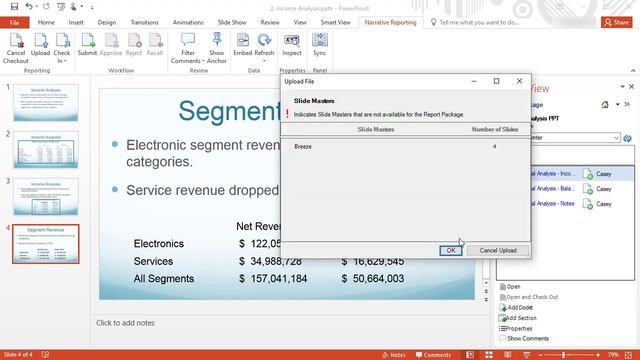Select the Analysis - Notes doclet row
Image resolution: width=640 pixels, height=360 pixels.
pyautogui.click(x=582, y=204)
